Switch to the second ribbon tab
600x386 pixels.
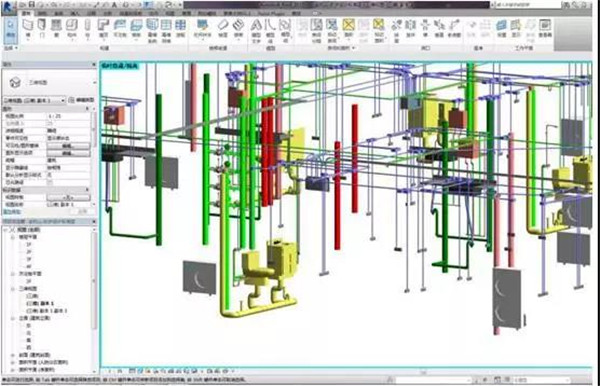pos(42,13)
